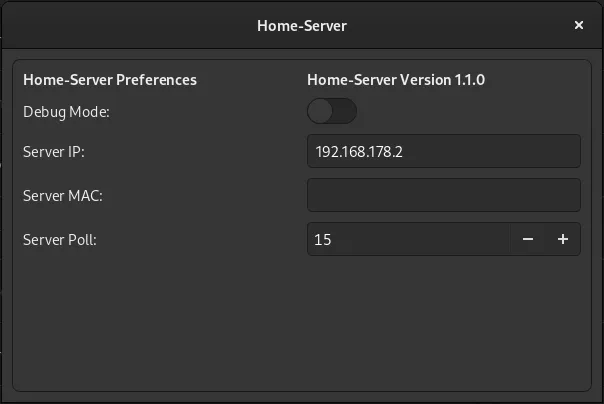The height and width of the screenshot is (404, 604).
Task: Increase Server Poll with the plus button
Action: (x=563, y=239)
